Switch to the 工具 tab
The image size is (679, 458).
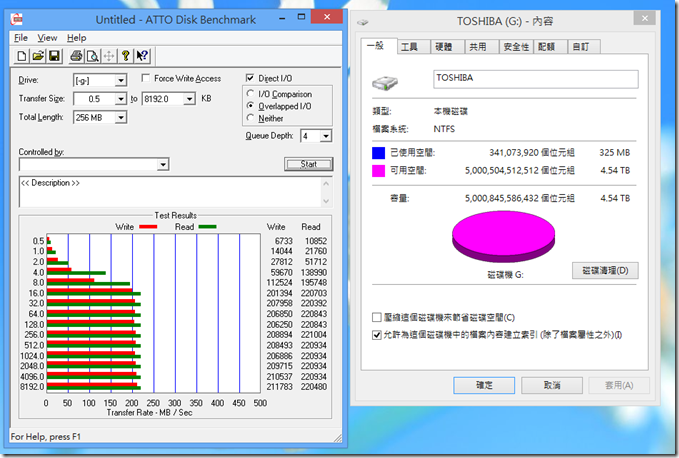click(414, 47)
